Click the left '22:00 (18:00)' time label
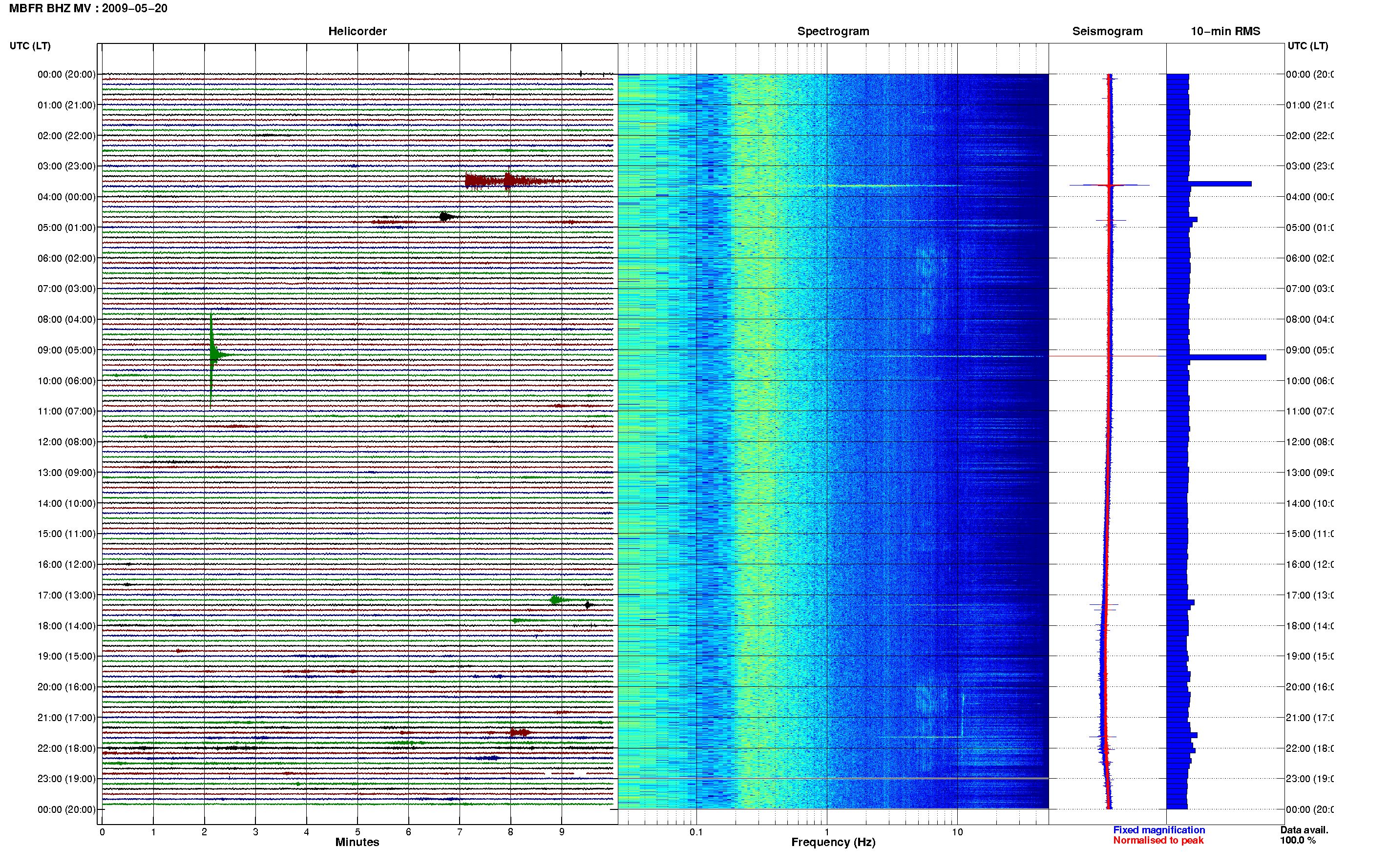The height and width of the screenshot is (868, 1389). tap(66, 748)
